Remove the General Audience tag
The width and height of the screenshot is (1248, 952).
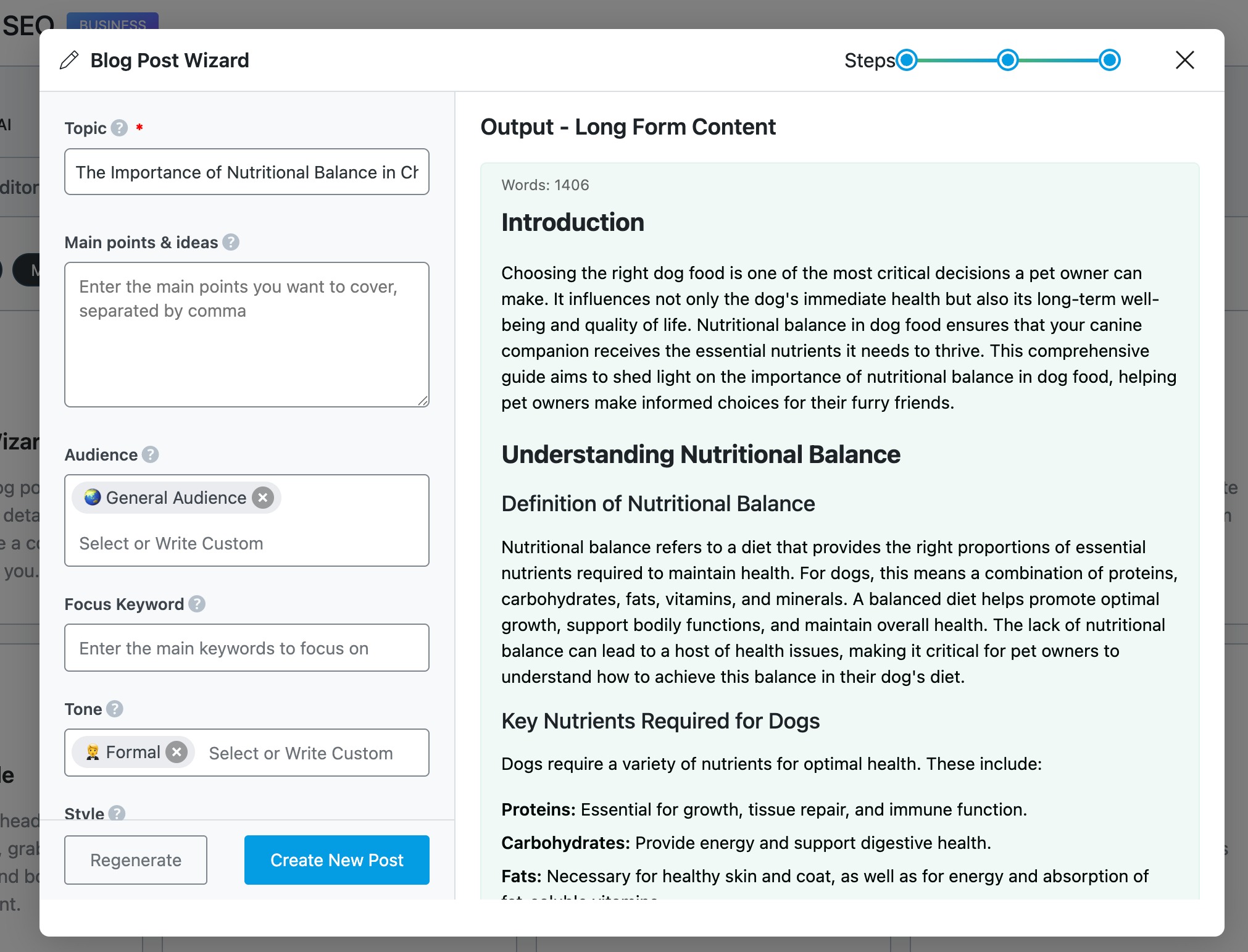coord(263,498)
